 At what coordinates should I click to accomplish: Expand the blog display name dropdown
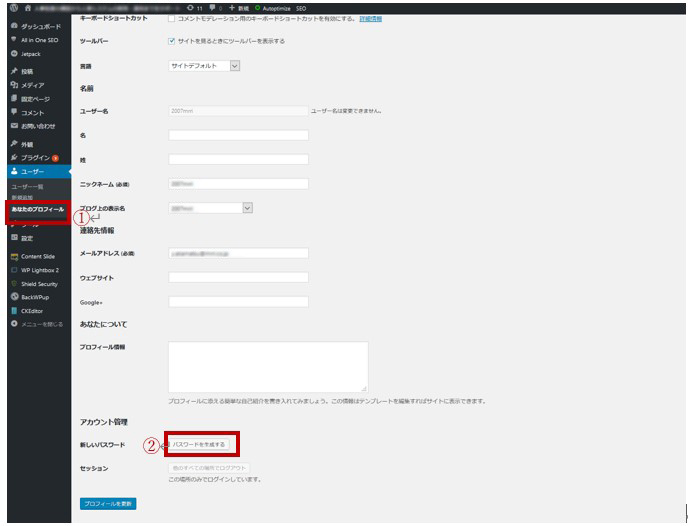click(x=210, y=208)
